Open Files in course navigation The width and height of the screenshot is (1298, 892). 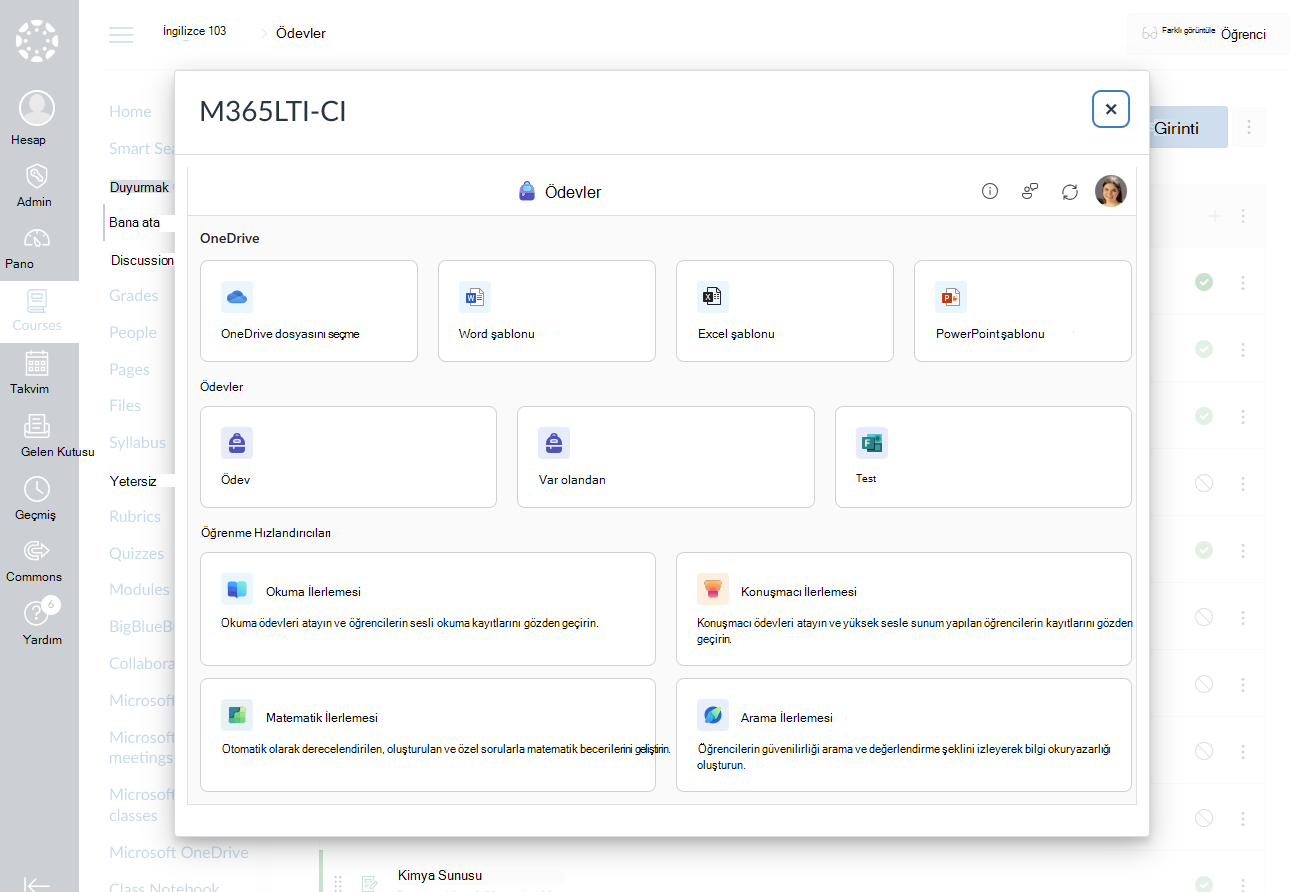(125, 405)
